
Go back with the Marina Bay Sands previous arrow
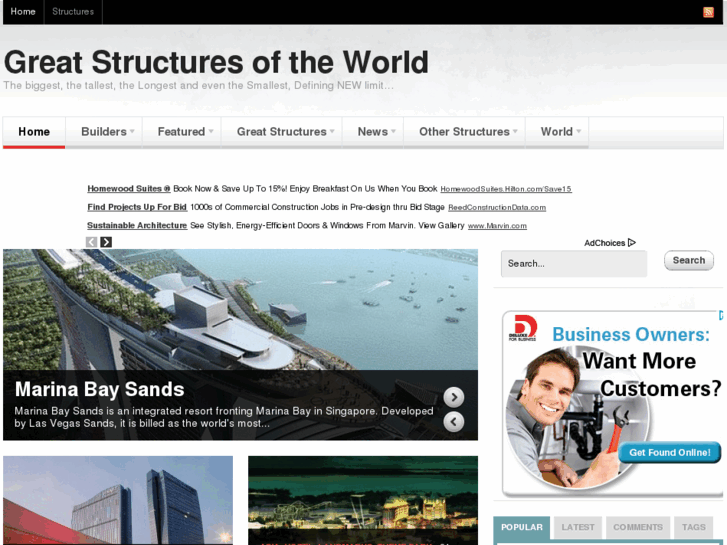tap(454, 422)
